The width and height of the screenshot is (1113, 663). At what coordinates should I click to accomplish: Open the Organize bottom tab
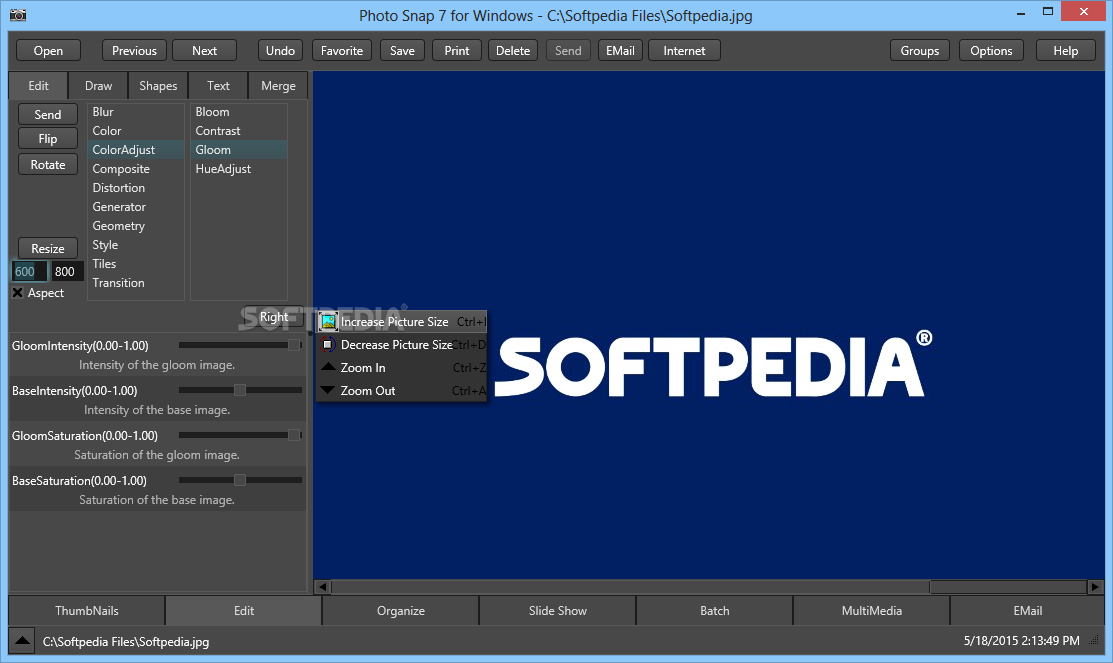point(401,610)
